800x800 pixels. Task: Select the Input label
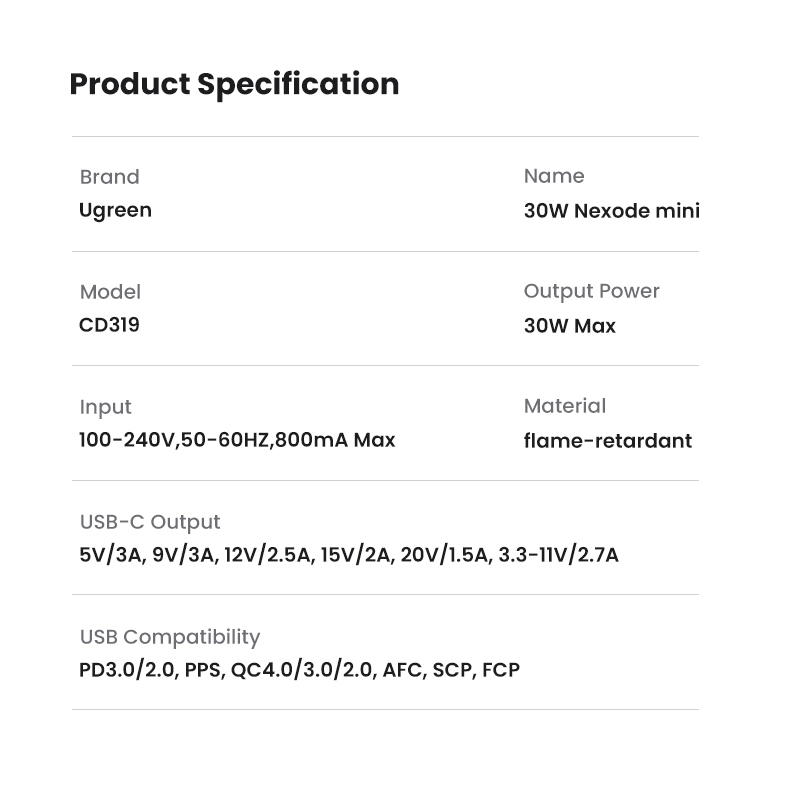point(105,407)
